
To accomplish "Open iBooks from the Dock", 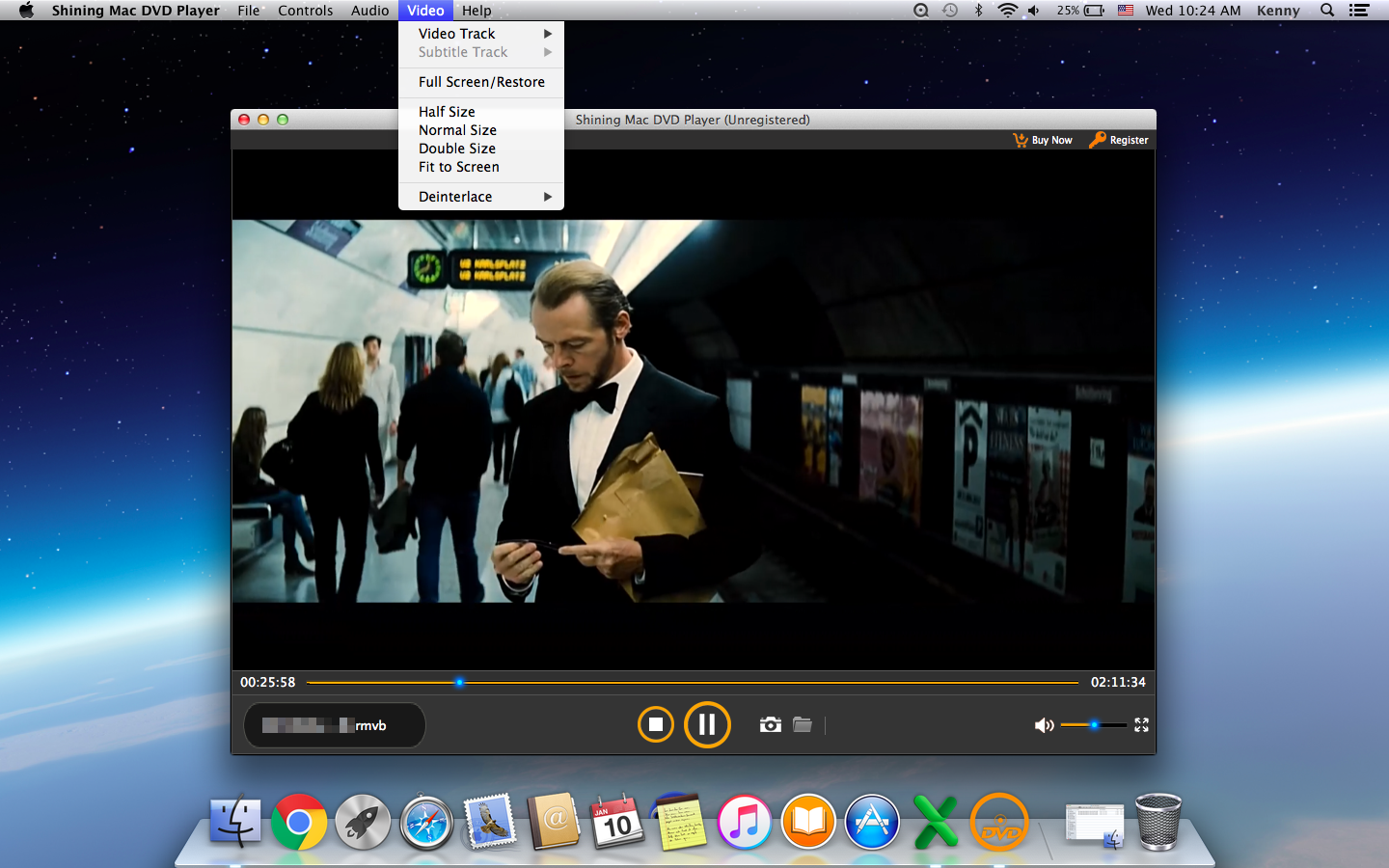I will [808, 822].
